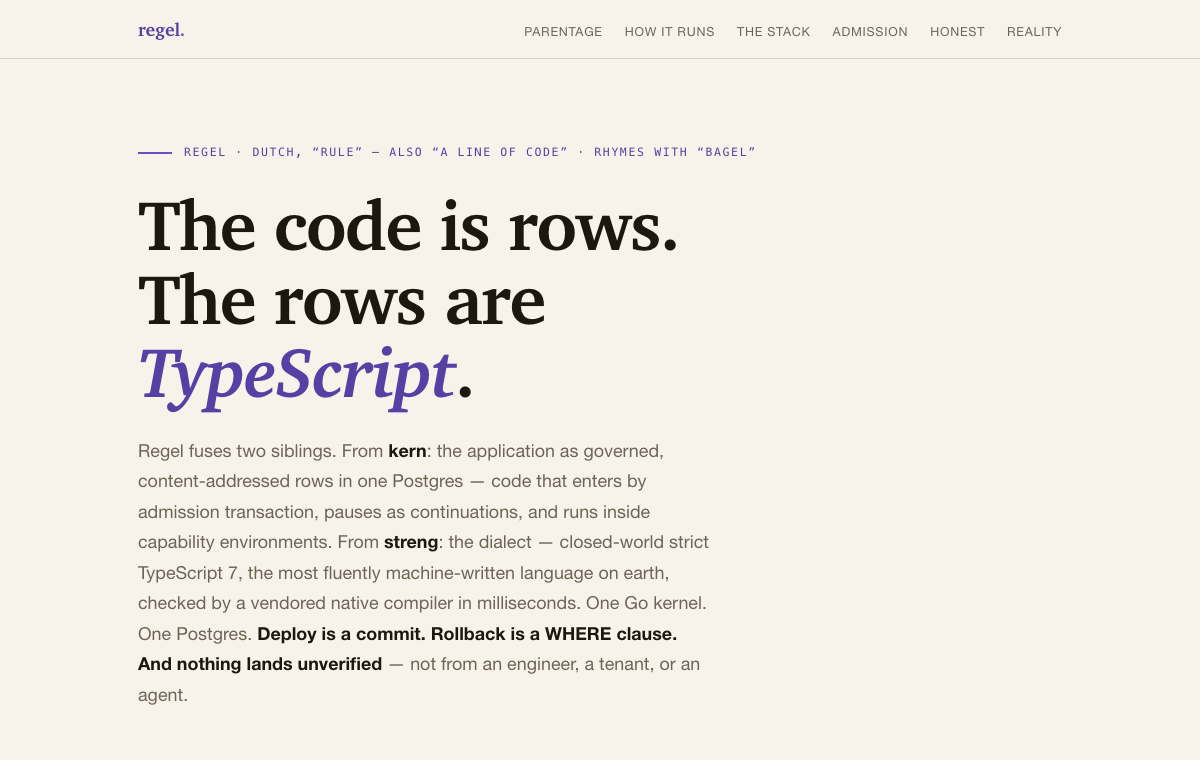Open the REALITY nav link
Viewport: 1200px width, 760px height.
(1034, 32)
